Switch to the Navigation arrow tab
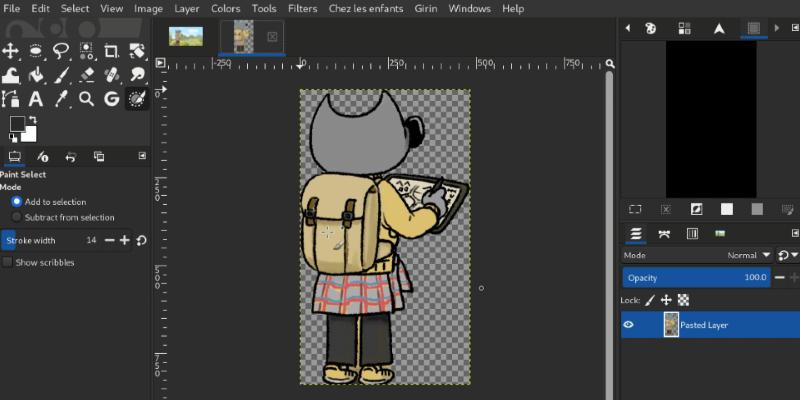This screenshot has width=800, height=400. (x=719, y=29)
